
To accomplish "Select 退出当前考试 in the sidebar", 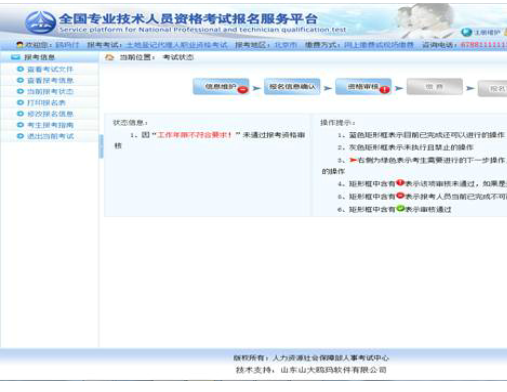I will click(x=50, y=136).
